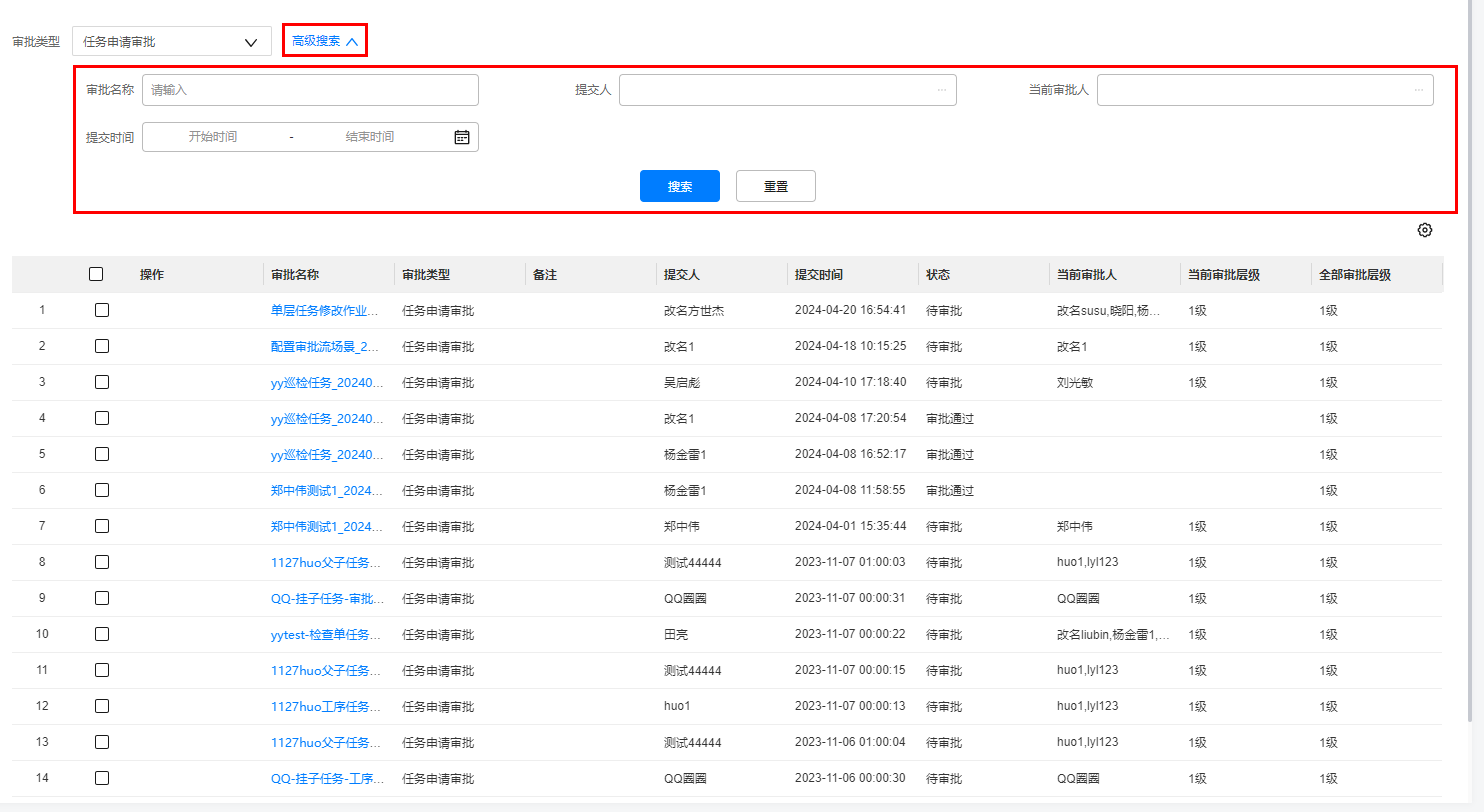
Task: Click the 提交时间 column header
Action: pos(819,274)
